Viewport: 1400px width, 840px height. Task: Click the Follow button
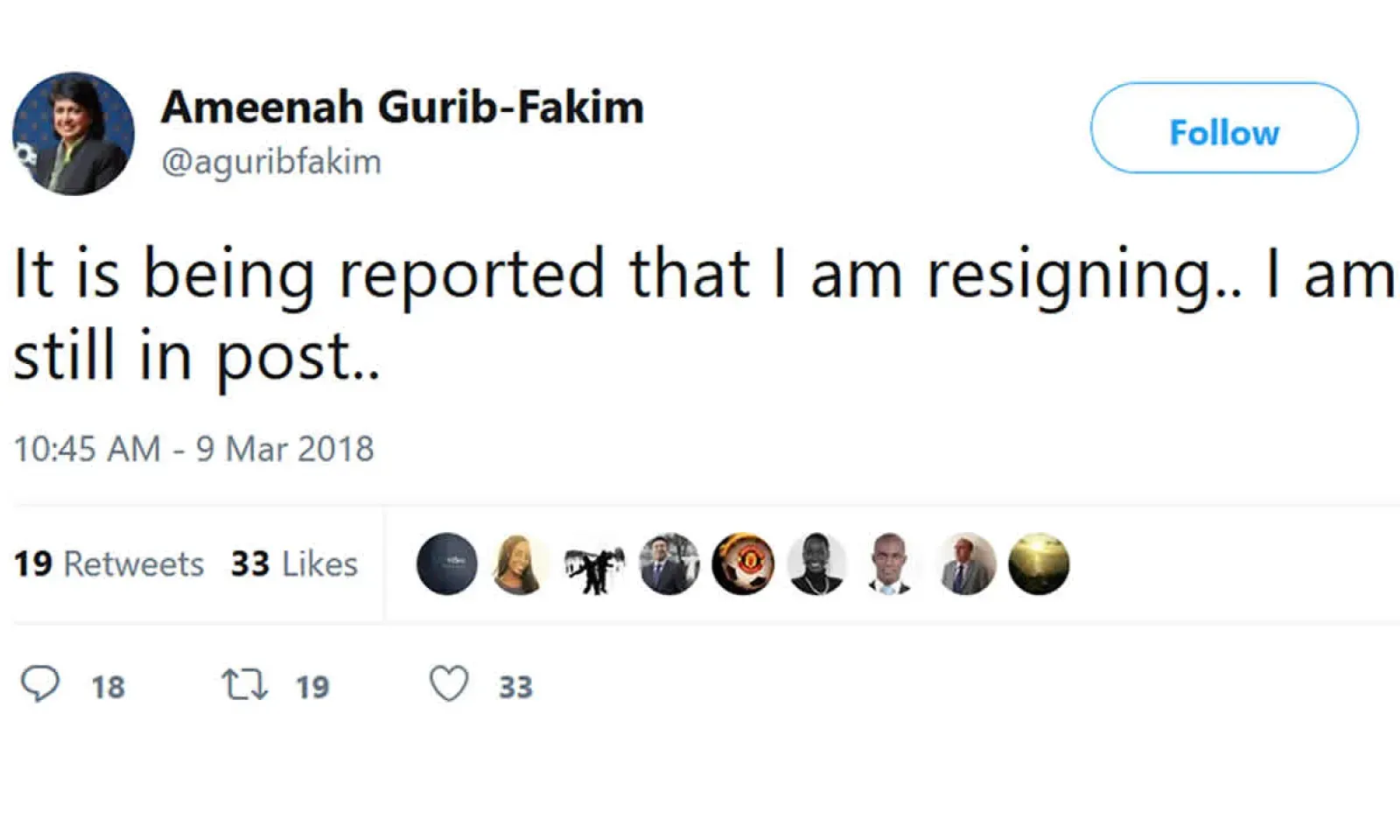tap(1223, 129)
